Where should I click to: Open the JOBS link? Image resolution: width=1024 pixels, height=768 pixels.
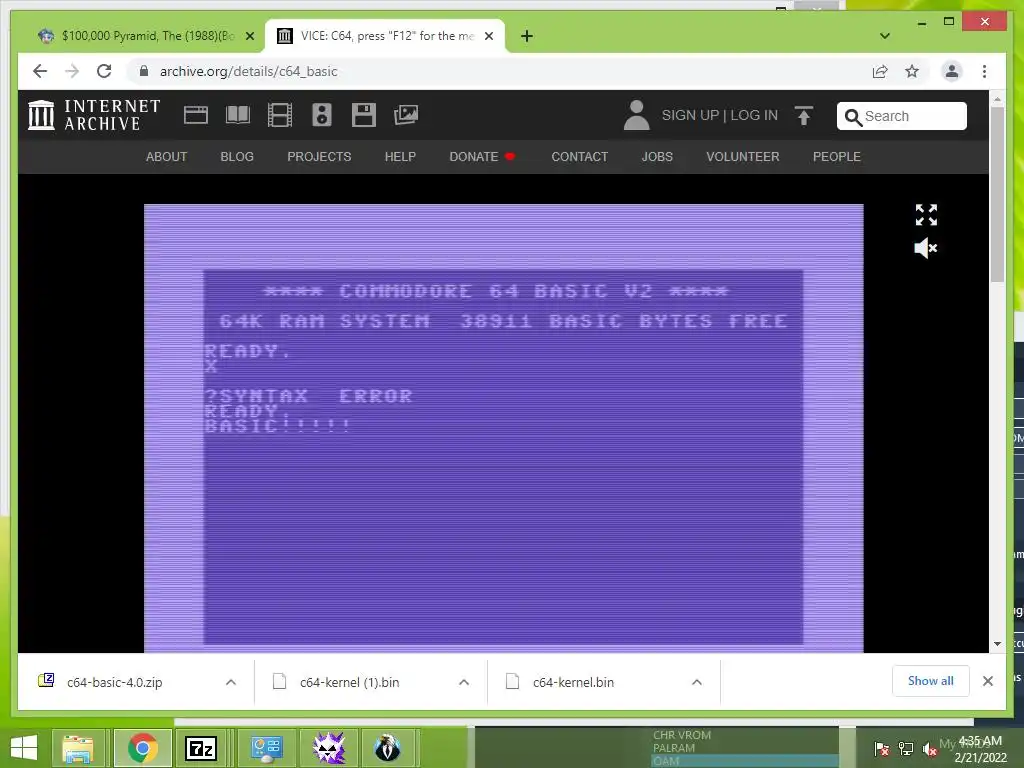point(657,157)
